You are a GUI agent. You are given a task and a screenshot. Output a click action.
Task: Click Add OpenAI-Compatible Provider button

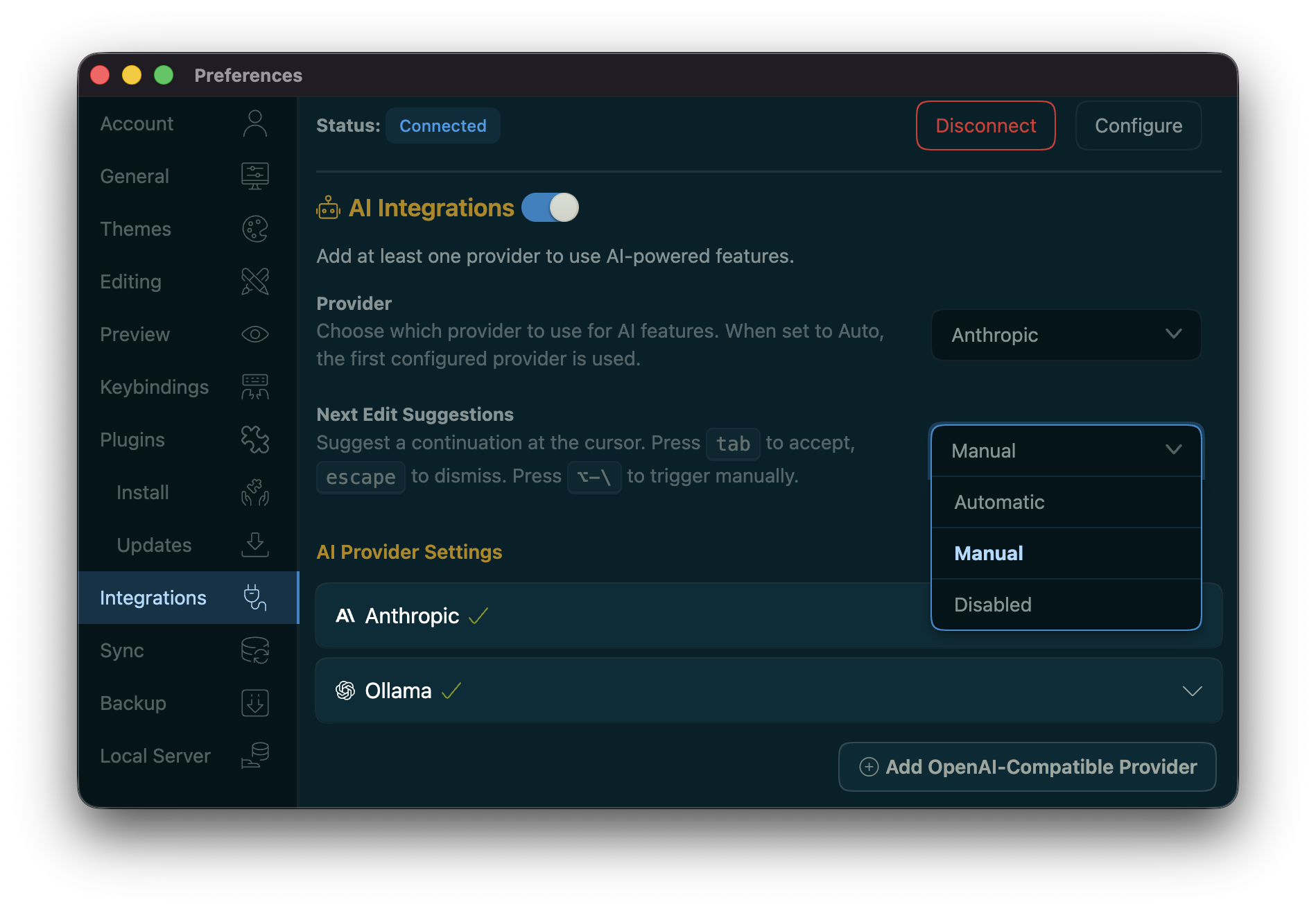[x=1027, y=767]
